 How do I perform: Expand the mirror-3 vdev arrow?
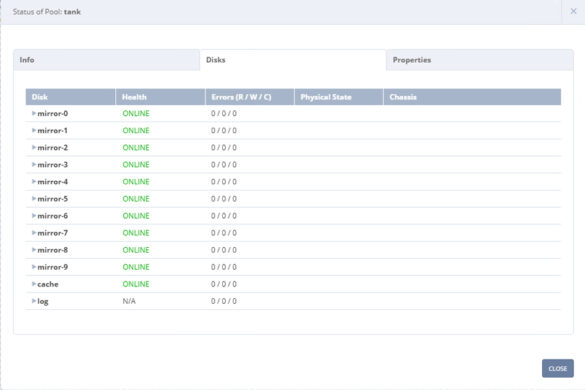click(34, 165)
